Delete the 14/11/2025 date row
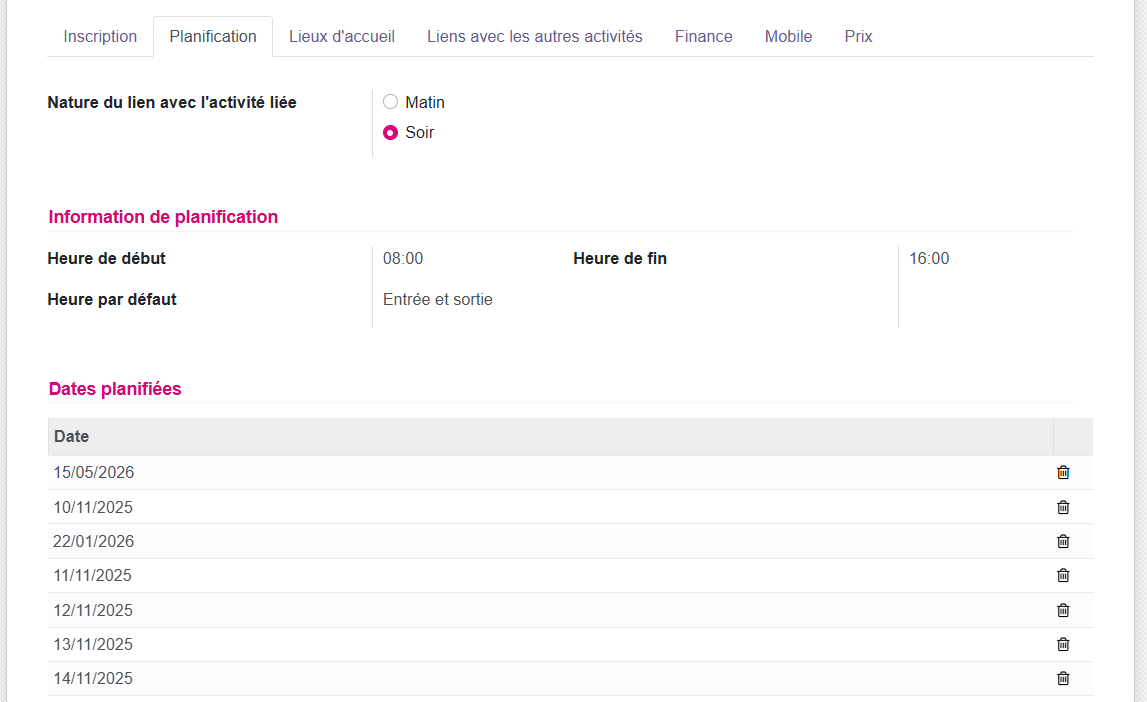Screen dimensions: 1147x702 click(x=1063, y=678)
